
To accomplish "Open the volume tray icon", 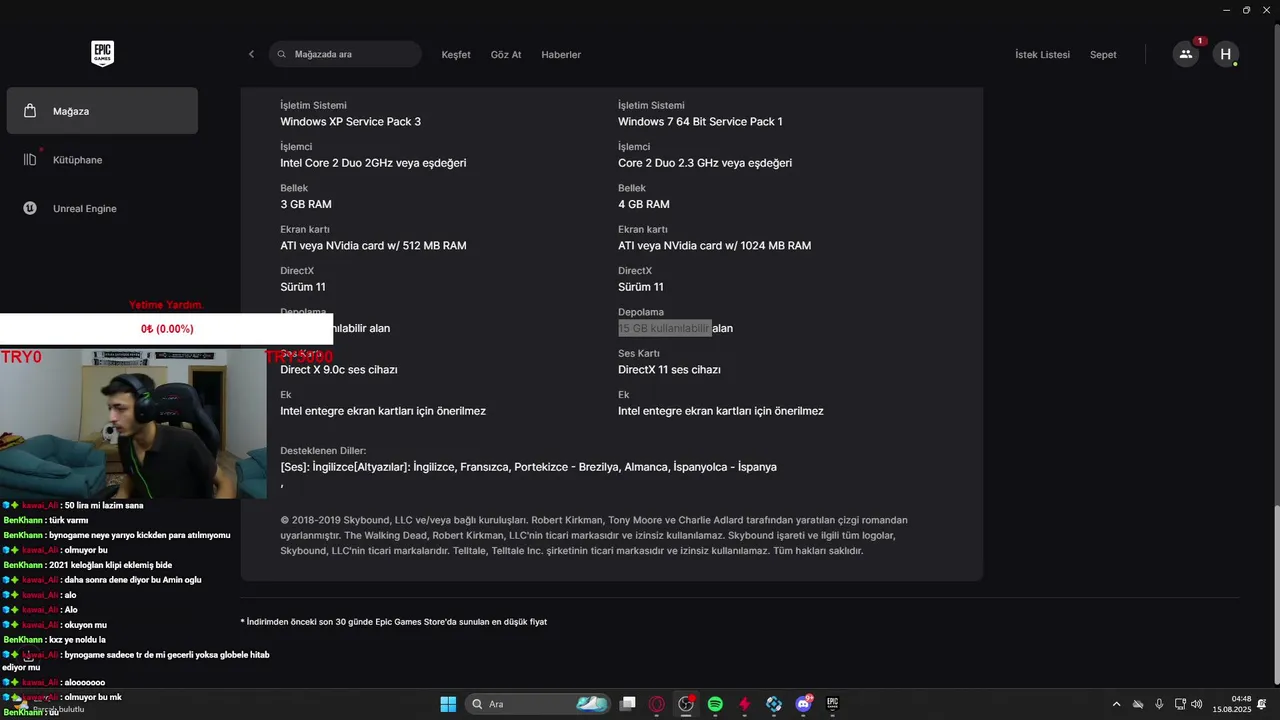I will tap(1197, 704).
